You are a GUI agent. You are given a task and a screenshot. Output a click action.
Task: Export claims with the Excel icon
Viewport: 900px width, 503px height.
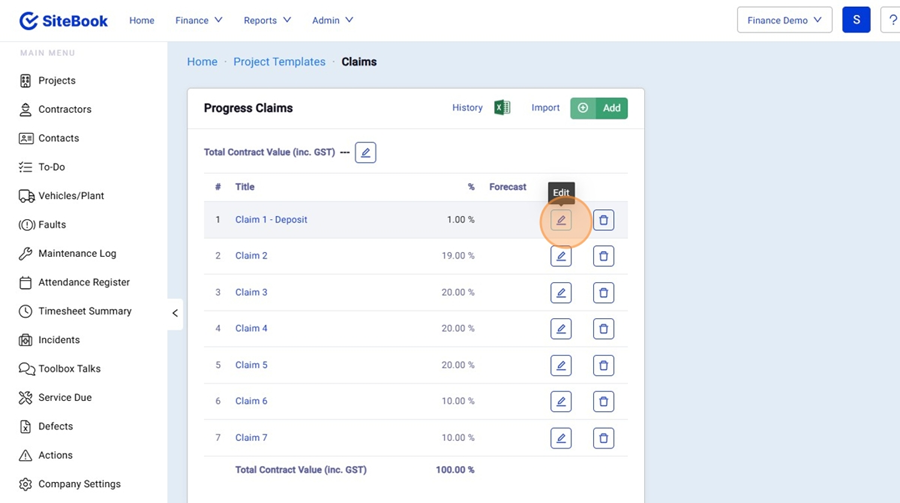(502, 108)
